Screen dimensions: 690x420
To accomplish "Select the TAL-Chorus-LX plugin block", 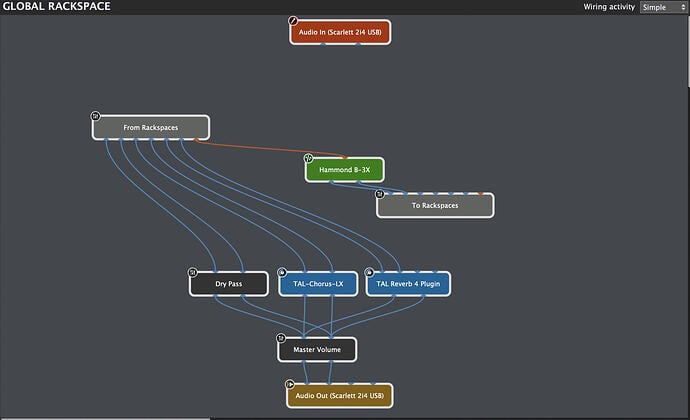I will (x=318, y=284).
